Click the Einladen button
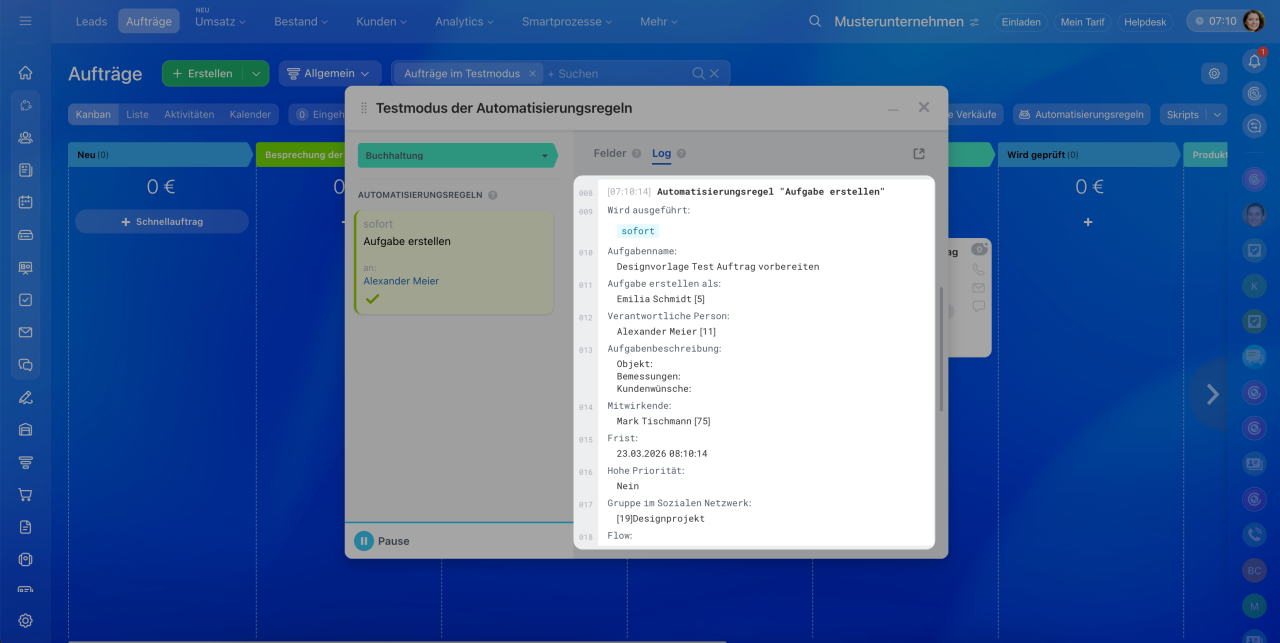This screenshot has width=1280, height=643. tap(1021, 21)
